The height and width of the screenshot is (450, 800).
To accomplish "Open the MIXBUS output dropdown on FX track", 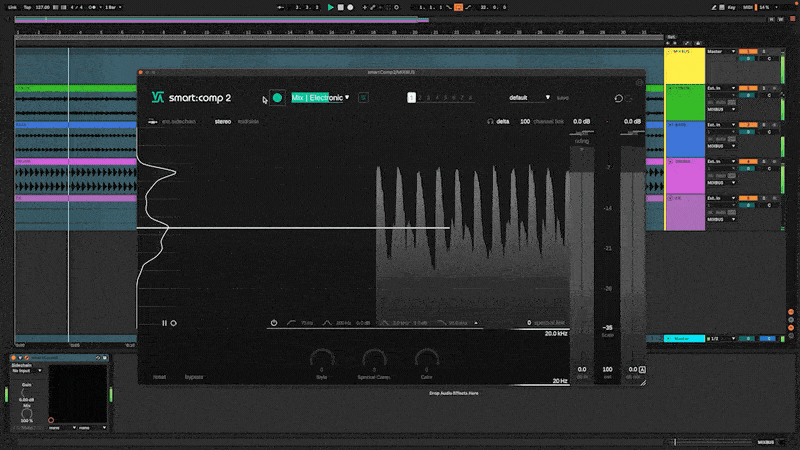I will [721, 219].
